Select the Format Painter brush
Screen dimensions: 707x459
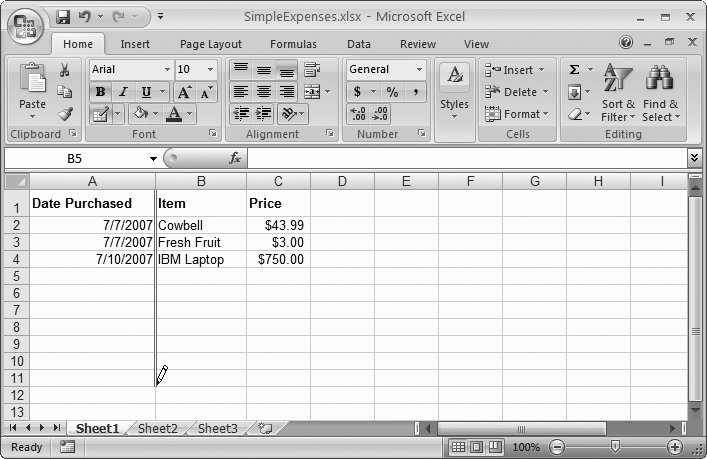pyautogui.click(x=65, y=113)
